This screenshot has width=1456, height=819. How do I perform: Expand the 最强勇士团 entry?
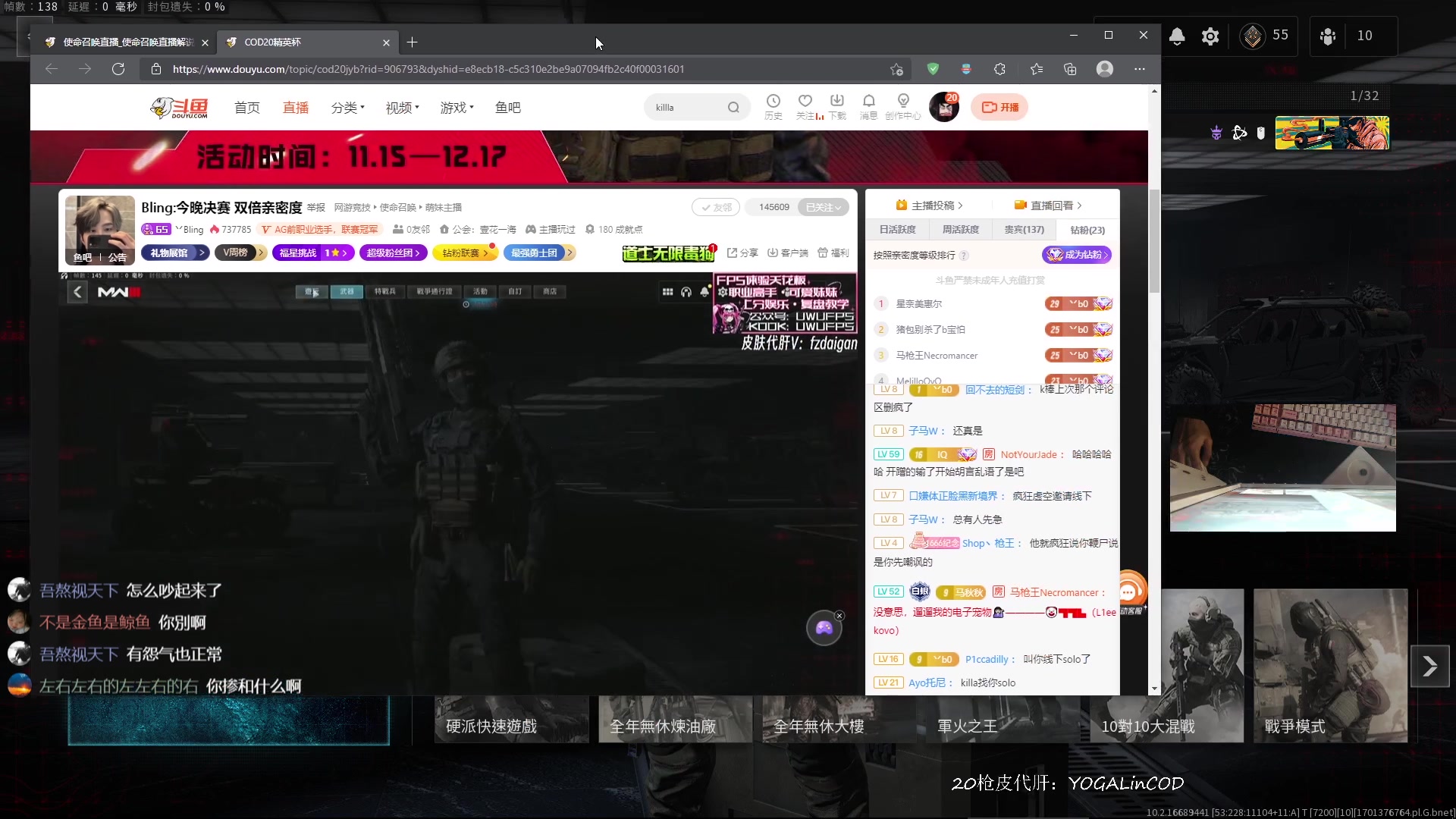pos(539,253)
